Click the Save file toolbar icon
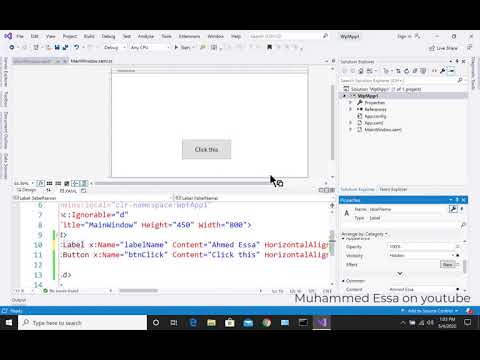The height and width of the screenshot is (360, 480). (57, 47)
